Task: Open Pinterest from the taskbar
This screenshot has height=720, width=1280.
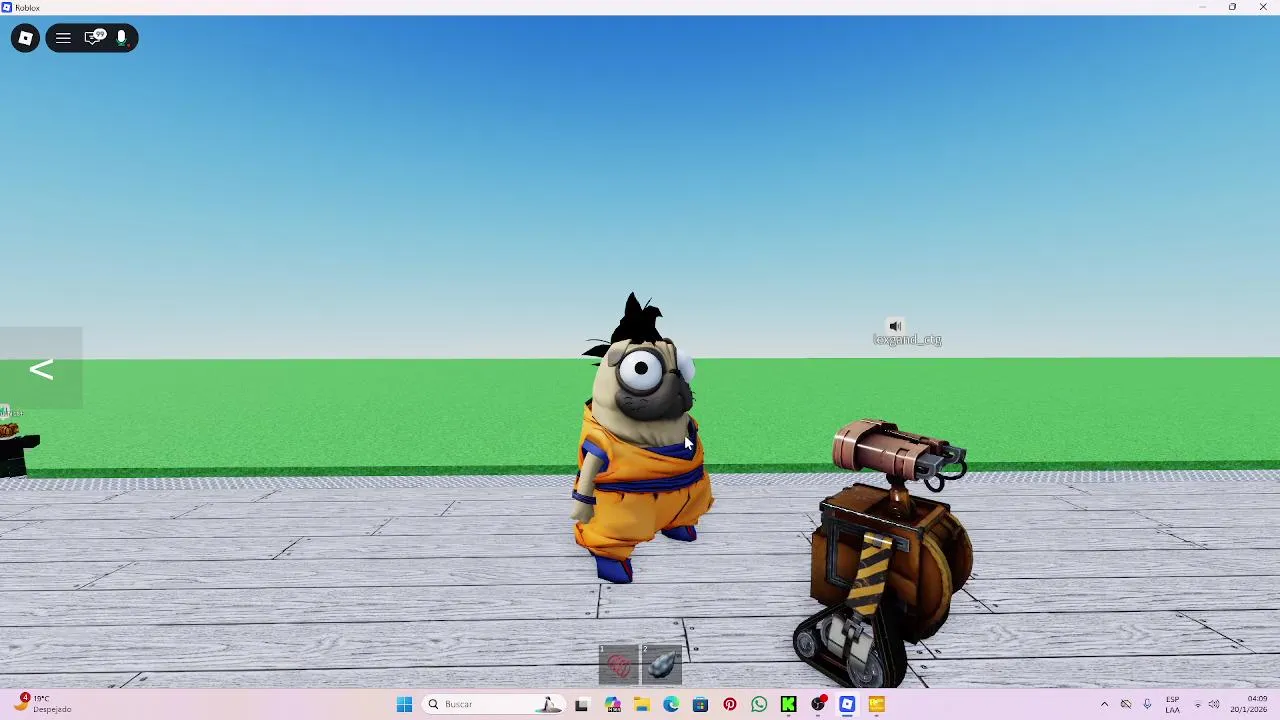Action: (x=730, y=704)
